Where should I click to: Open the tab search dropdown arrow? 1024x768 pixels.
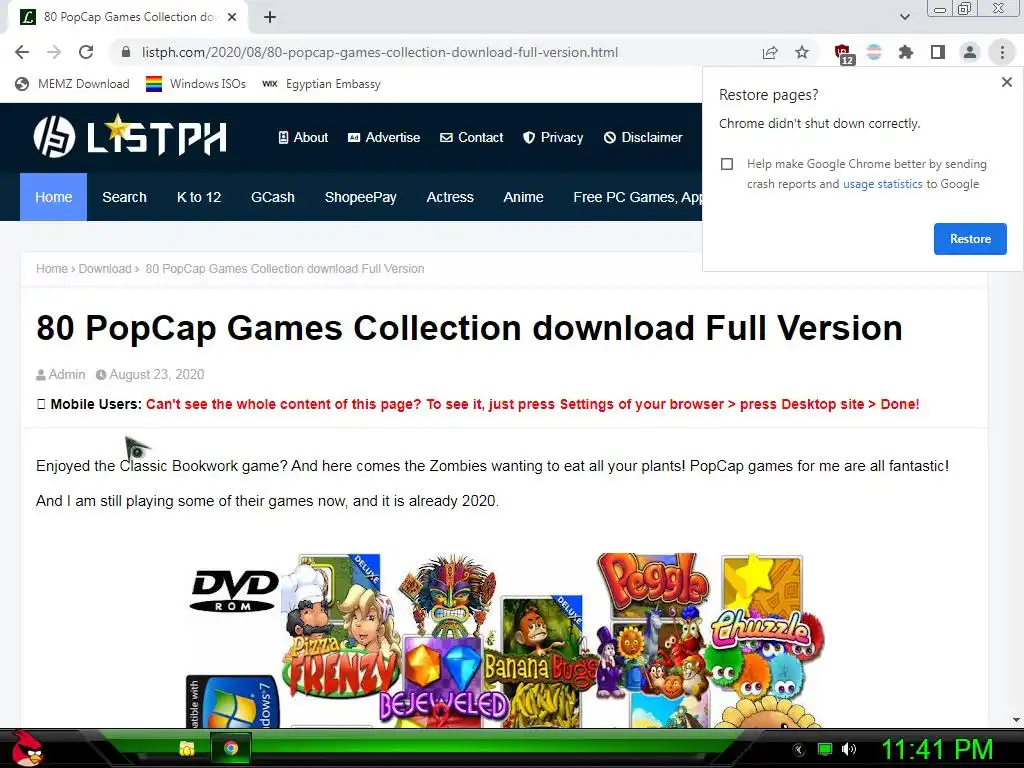coord(904,17)
